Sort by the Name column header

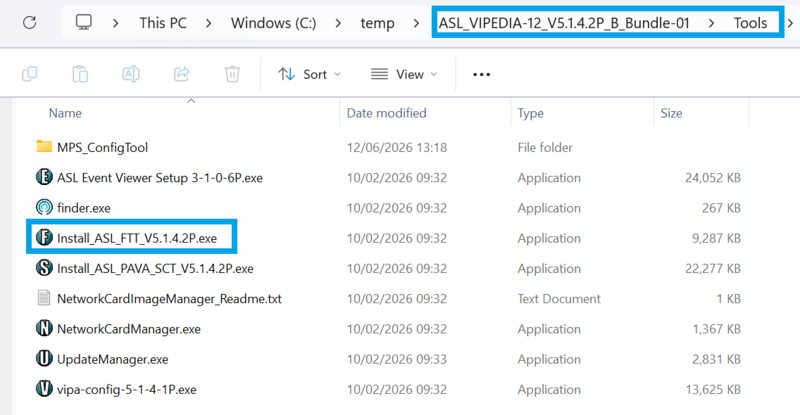click(65, 113)
